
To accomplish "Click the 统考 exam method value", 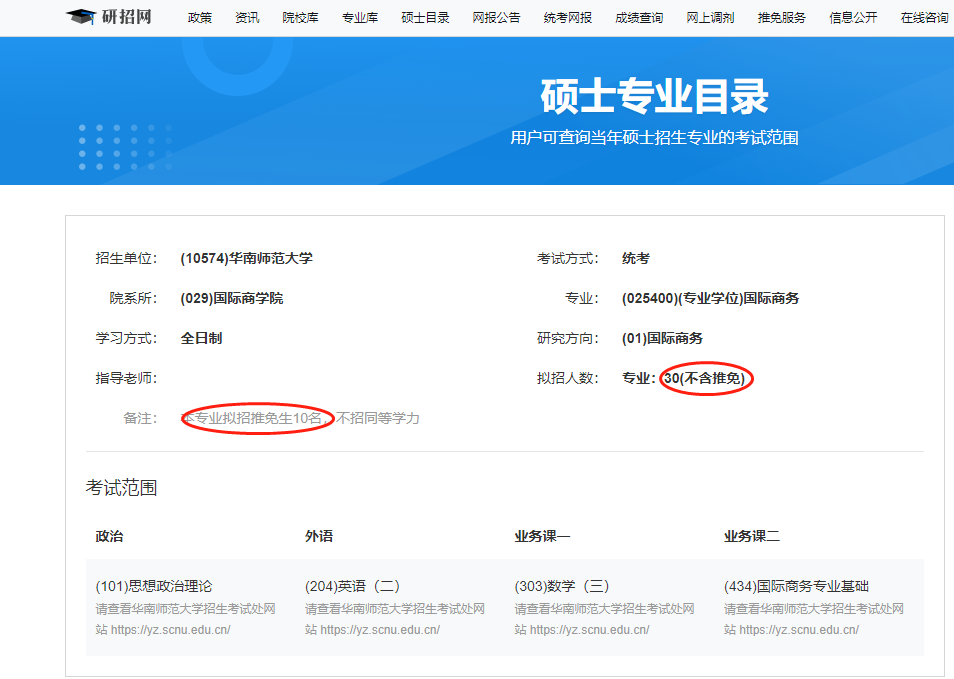I will (x=636, y=258).
